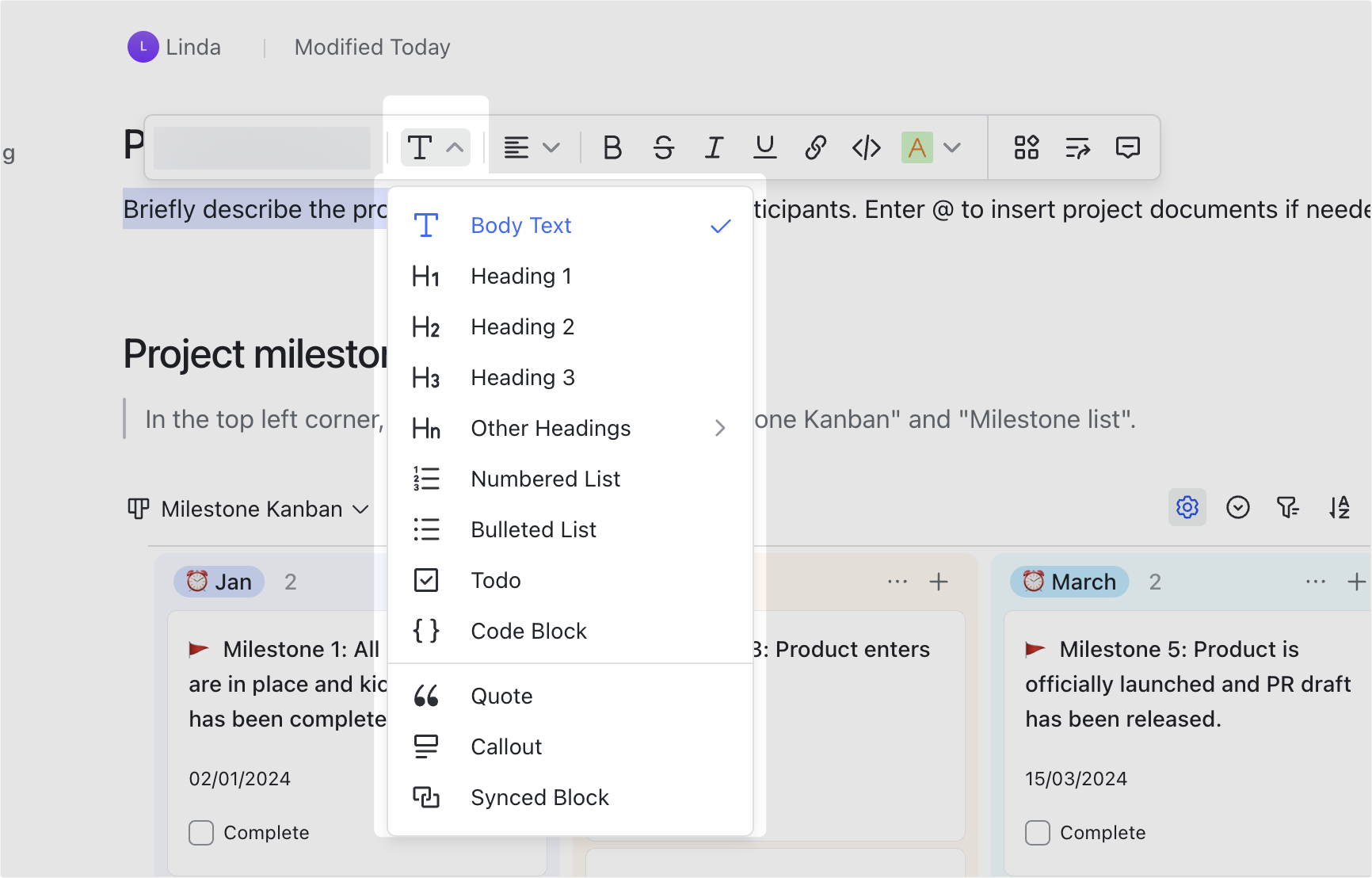The width and height of the screenshot is (1372, 878).
Task: Click the green font color A swatch
Action: 917,147
